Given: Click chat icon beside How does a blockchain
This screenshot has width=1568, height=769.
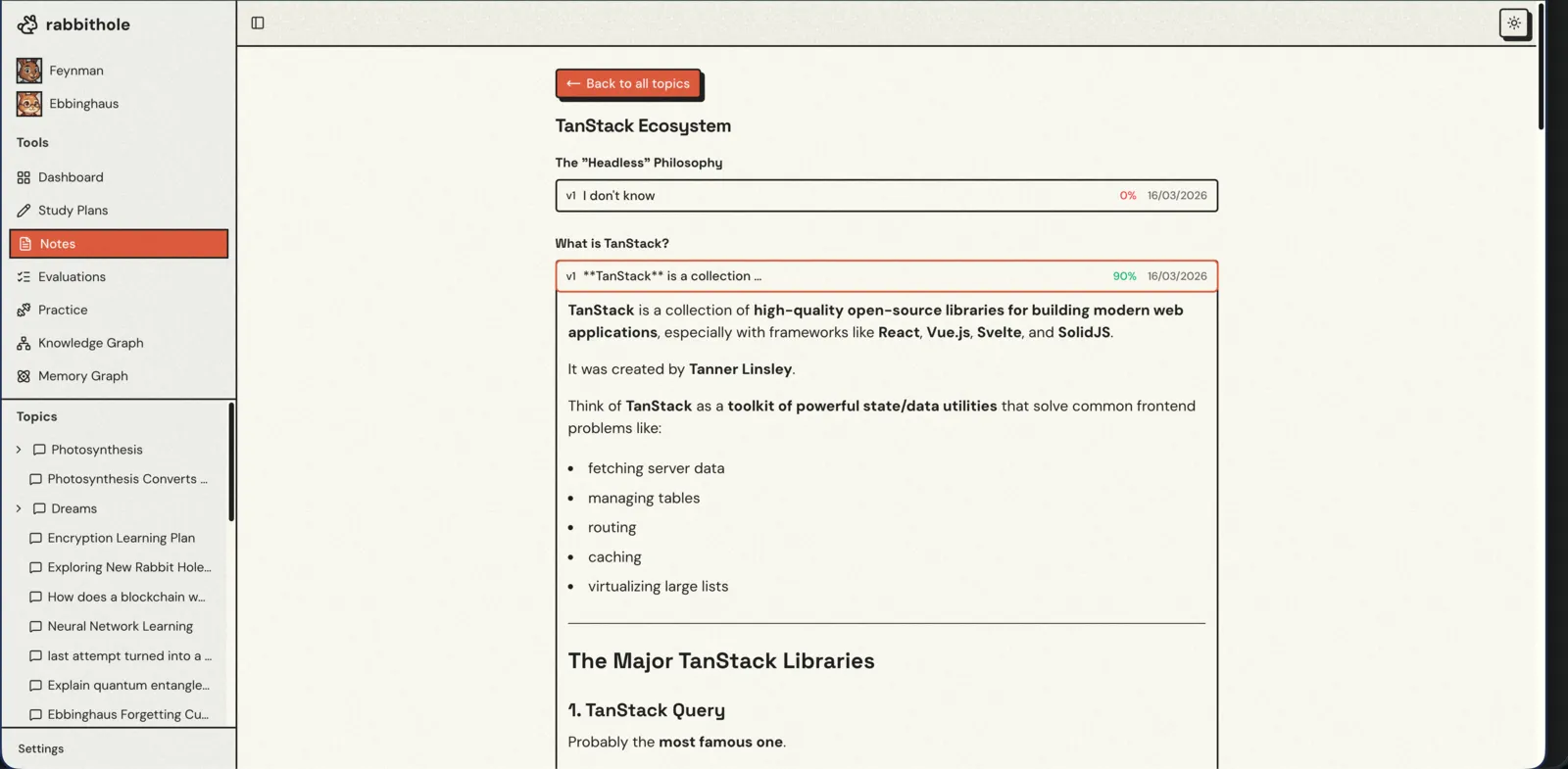Looking at the screenshot, I should click(x=35, y=597).
